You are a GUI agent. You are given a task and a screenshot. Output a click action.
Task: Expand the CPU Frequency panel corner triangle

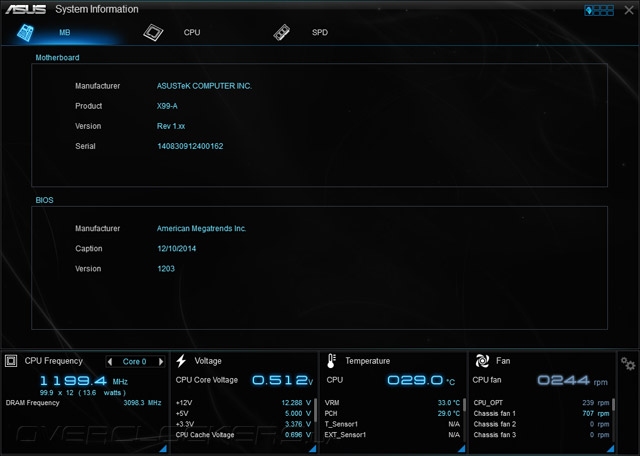click(163, 449)
